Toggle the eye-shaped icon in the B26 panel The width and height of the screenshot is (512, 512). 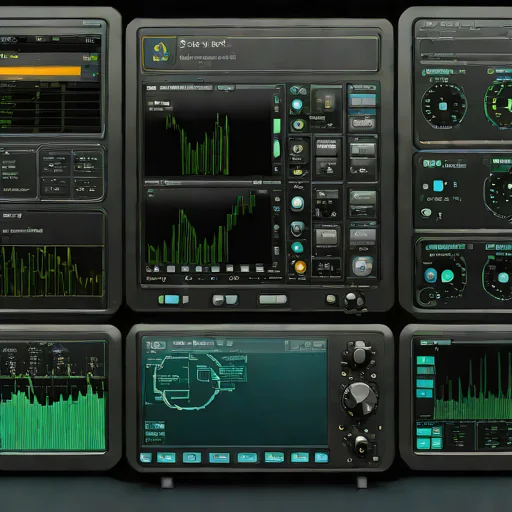(x=426, y=212)
